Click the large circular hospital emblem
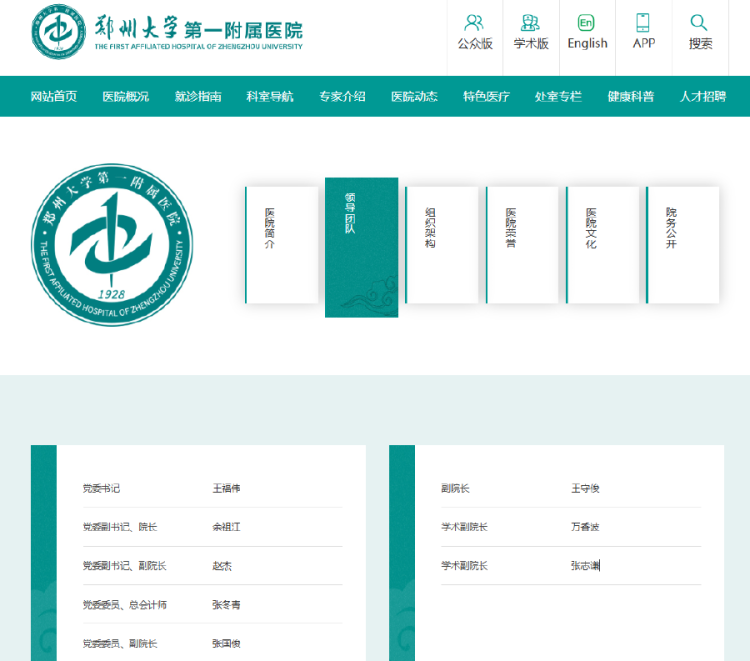The image size is (750, 661). (112, 245)
